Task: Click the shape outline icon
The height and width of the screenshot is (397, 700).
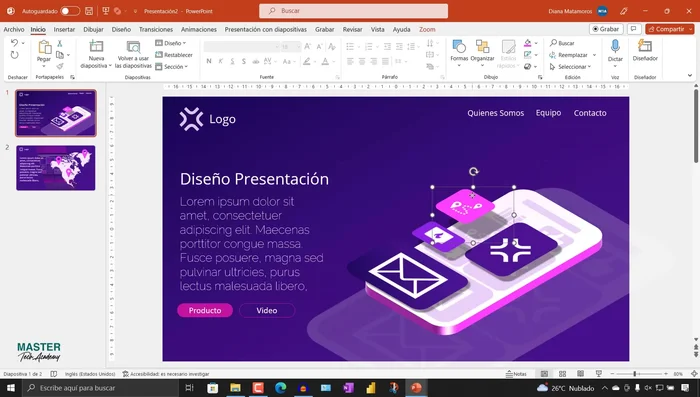Action: point(528,54)
